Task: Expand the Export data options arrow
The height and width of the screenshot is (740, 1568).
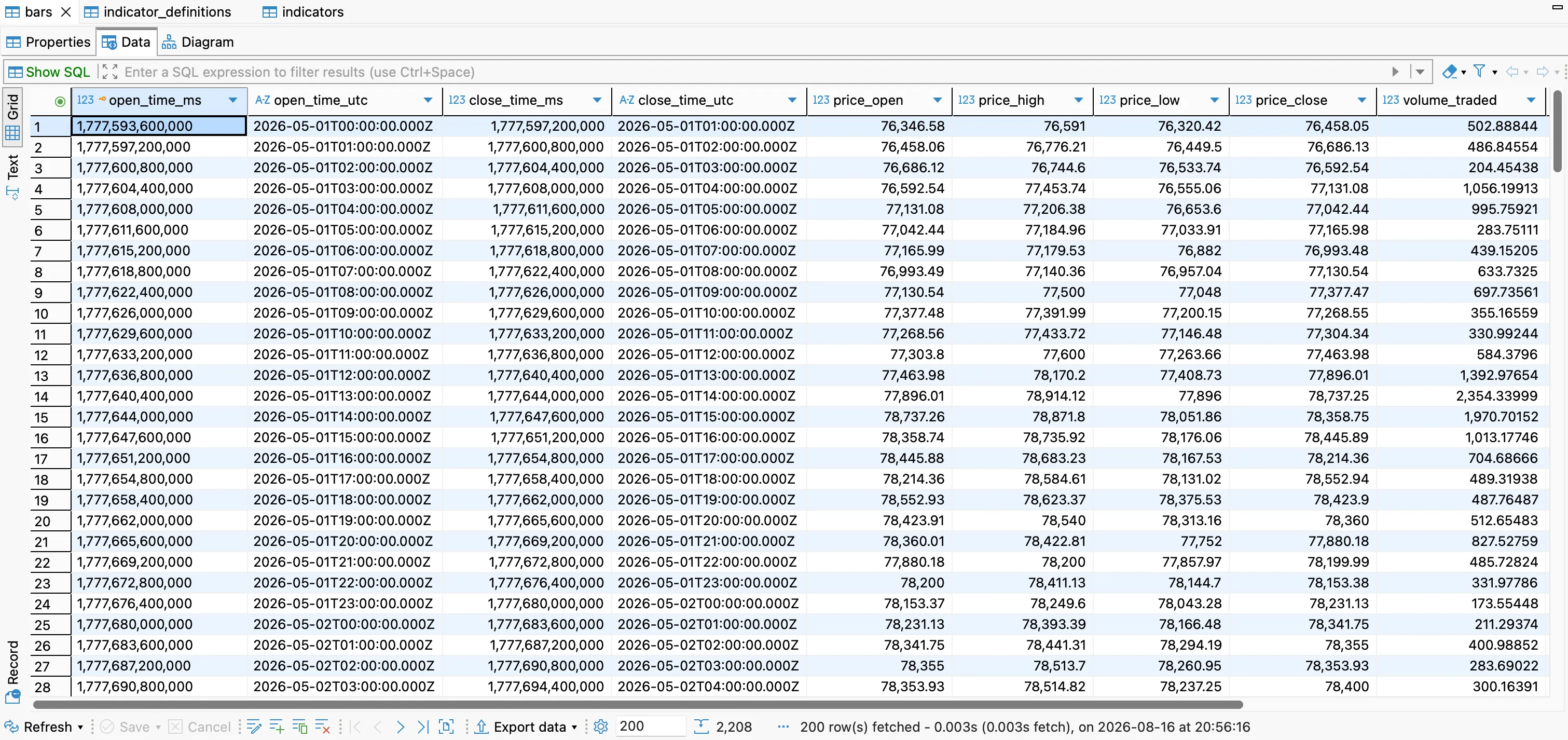Action: click(574, 727)
